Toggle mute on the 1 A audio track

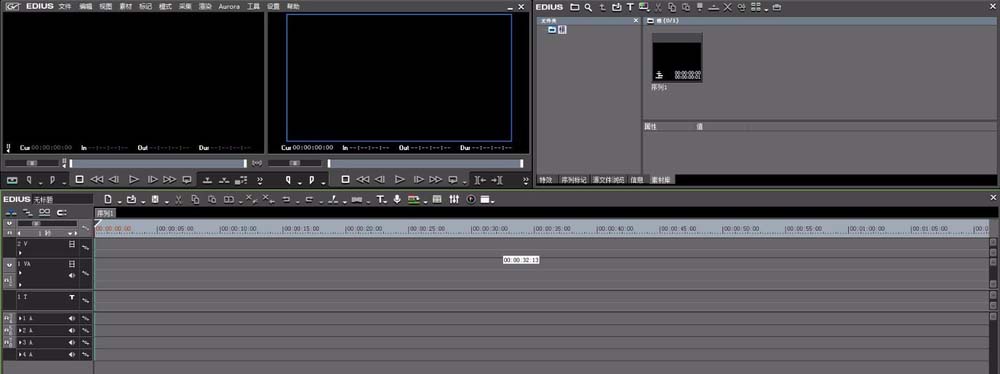pyautogui.click(x=72, y=318)
